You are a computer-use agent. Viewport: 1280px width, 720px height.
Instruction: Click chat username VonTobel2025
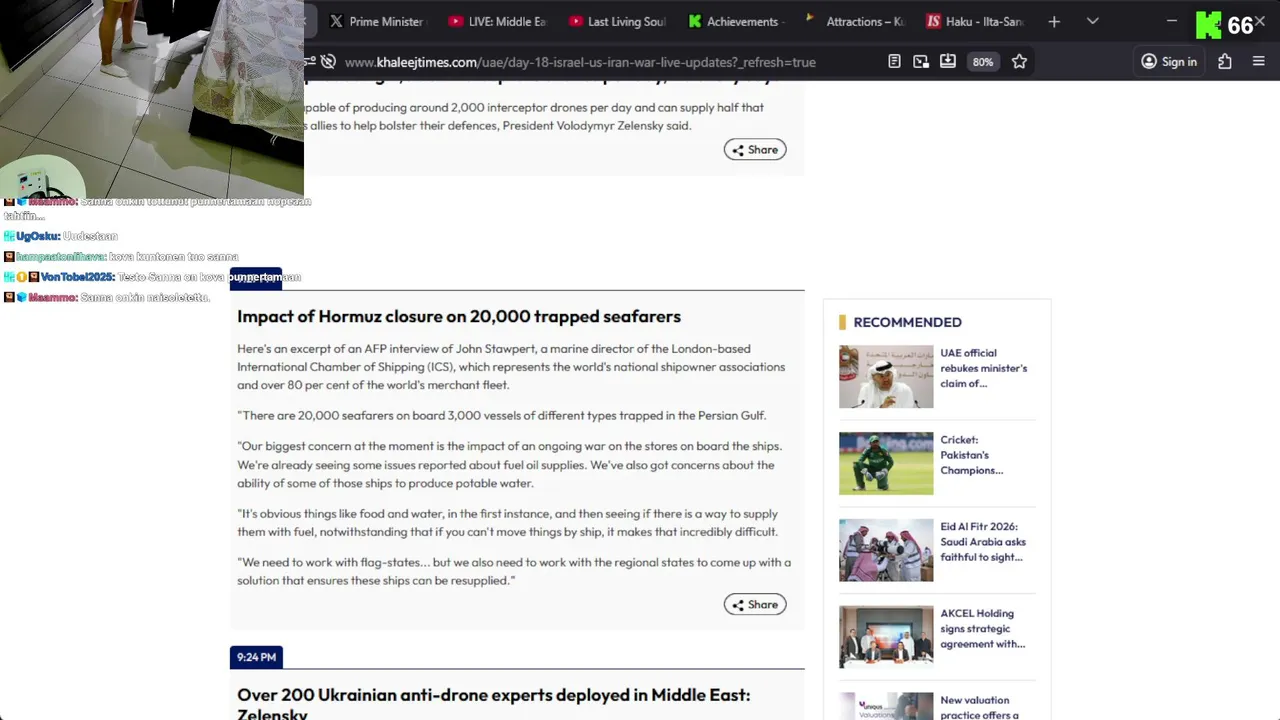click(78, 277)
